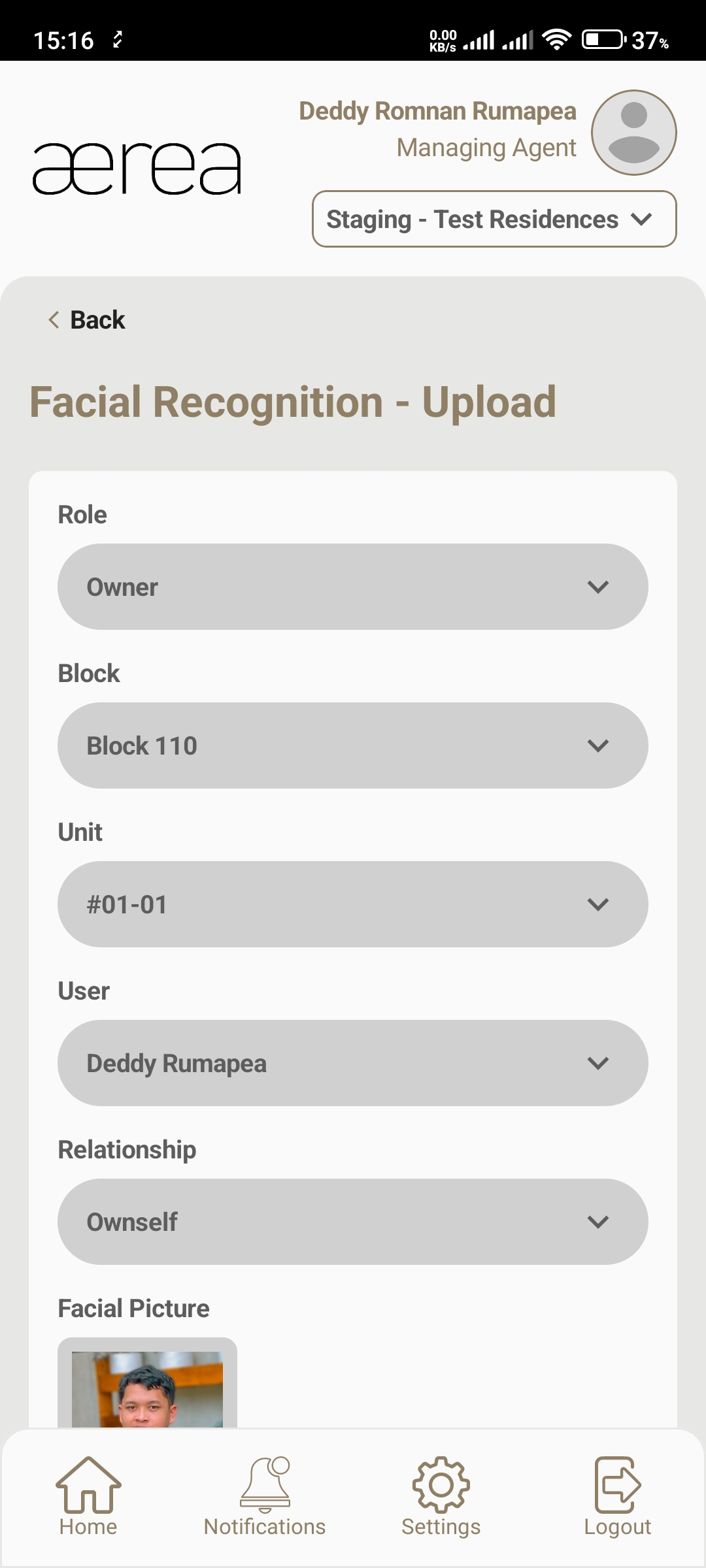Open Notifications bell icon

tap(265, 1484)
